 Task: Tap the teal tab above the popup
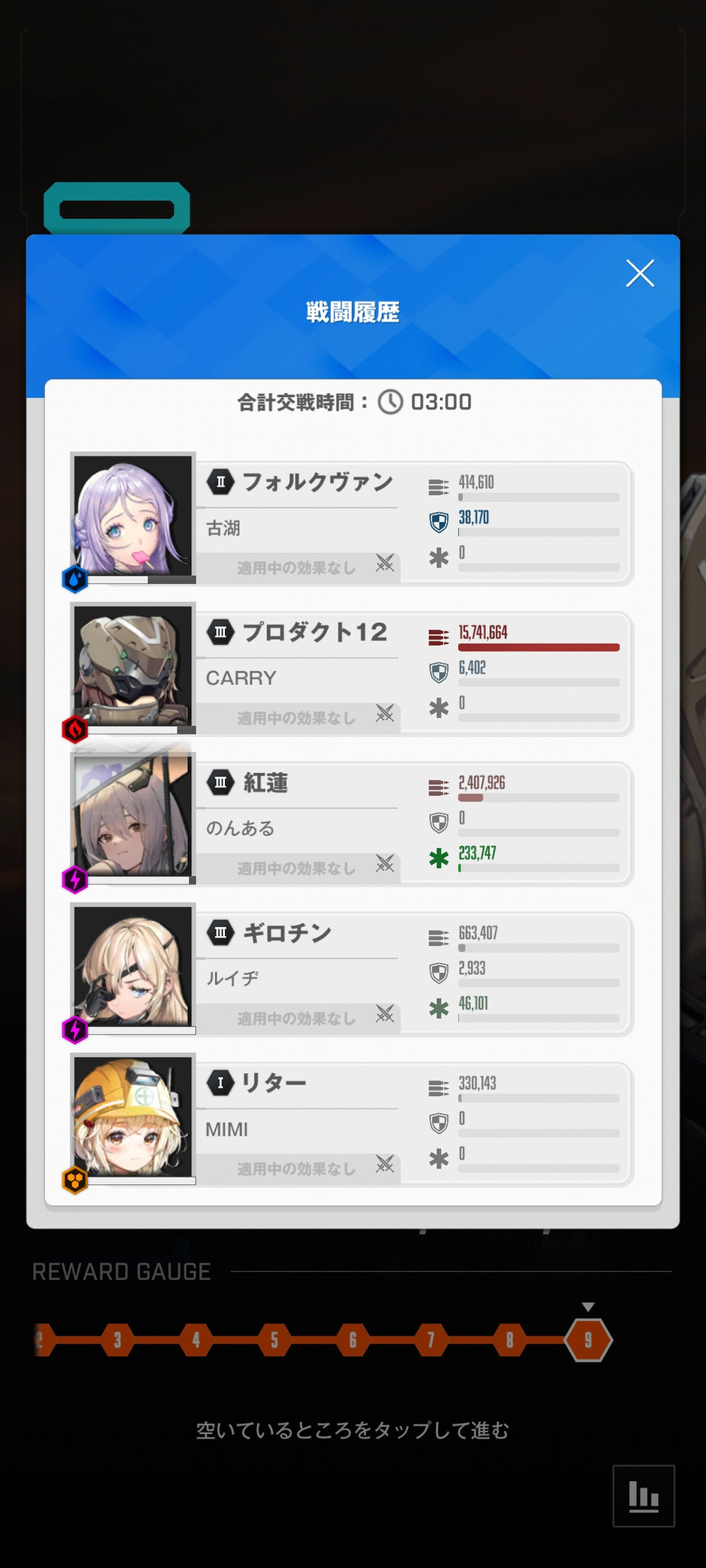click(117, 208)
